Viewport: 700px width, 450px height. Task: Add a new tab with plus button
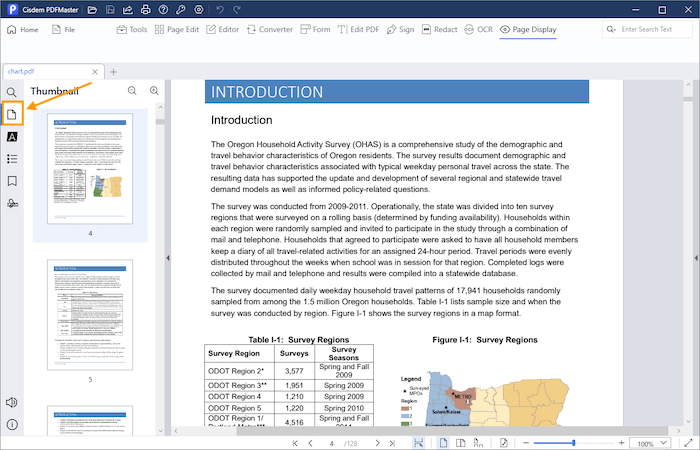[113, 71]
